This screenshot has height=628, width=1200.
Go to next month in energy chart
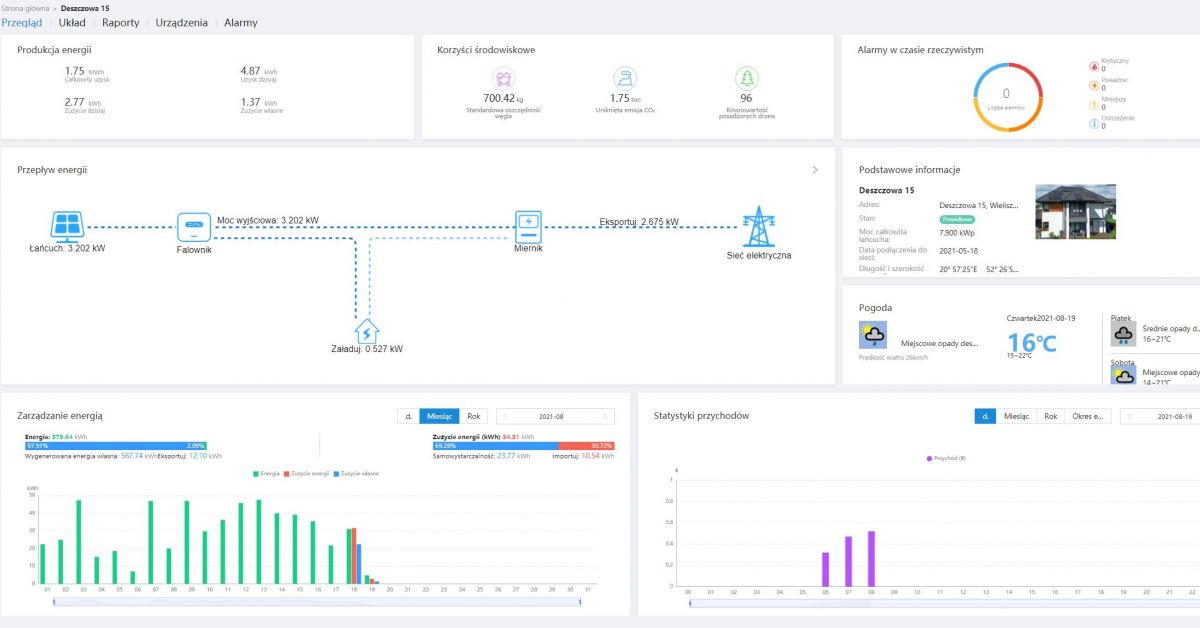(x=603, y=416)
